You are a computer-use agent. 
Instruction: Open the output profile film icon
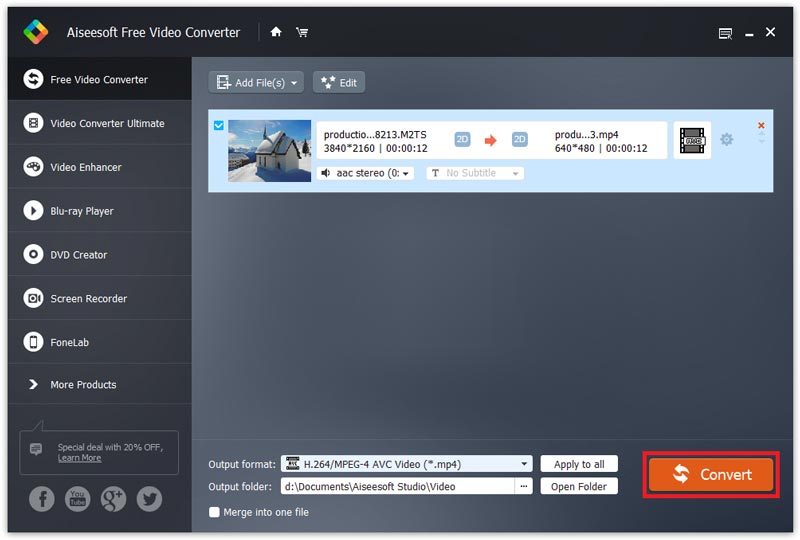click(x=691, y=141)
